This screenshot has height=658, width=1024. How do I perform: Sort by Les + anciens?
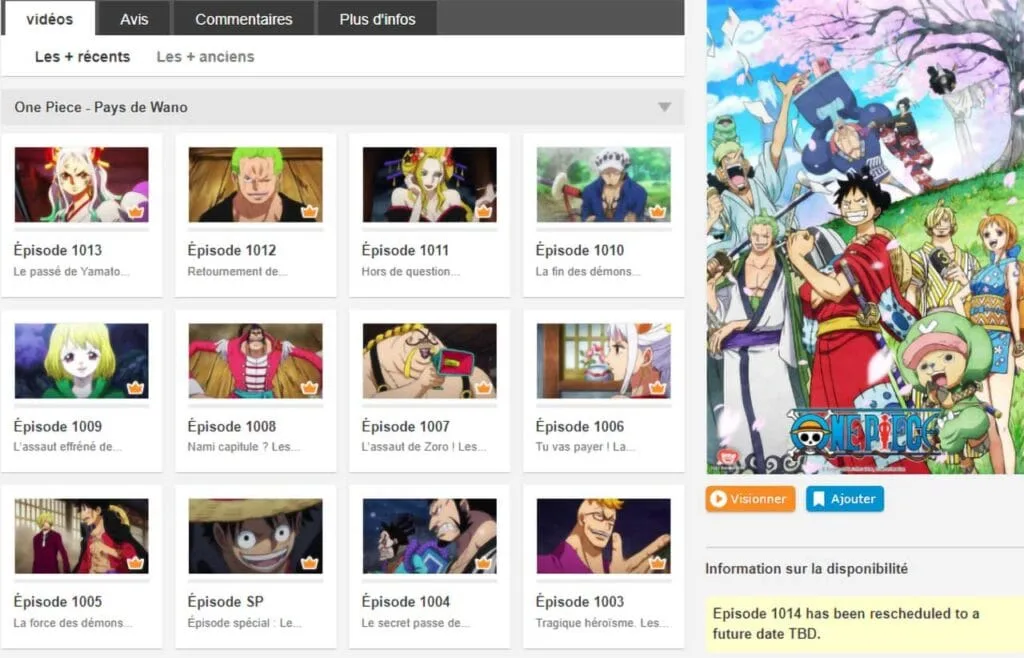coord(205,57)
